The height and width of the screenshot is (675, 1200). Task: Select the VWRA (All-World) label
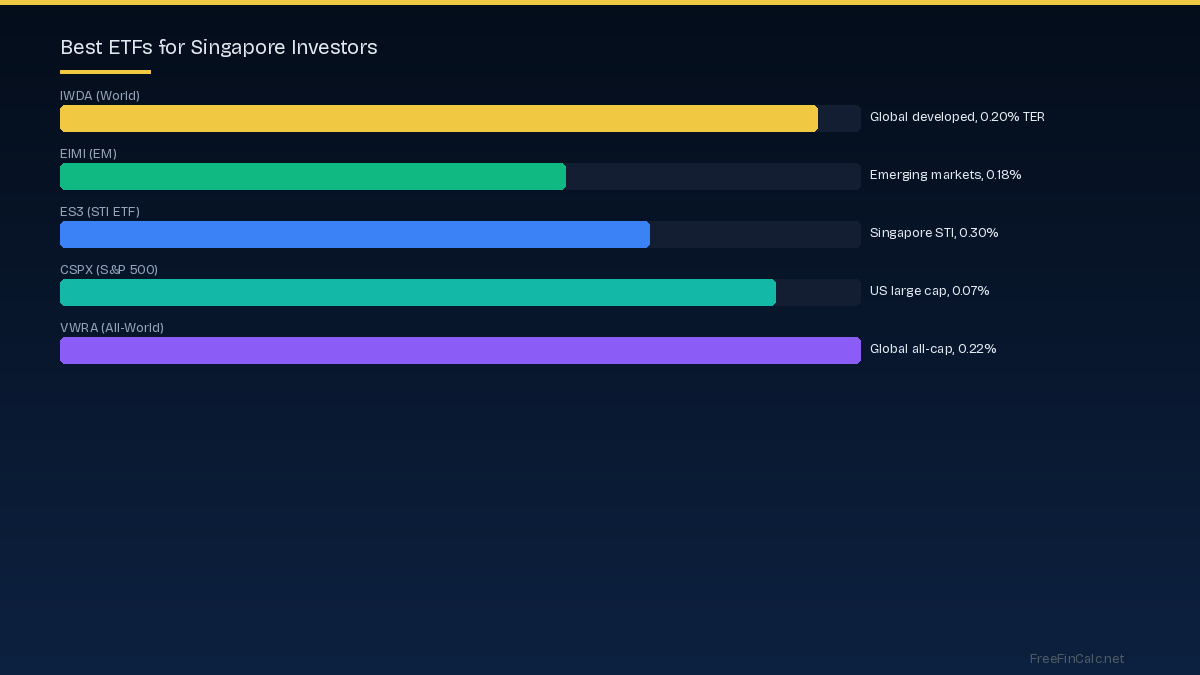pyautogui.click(x=112, y=328)
